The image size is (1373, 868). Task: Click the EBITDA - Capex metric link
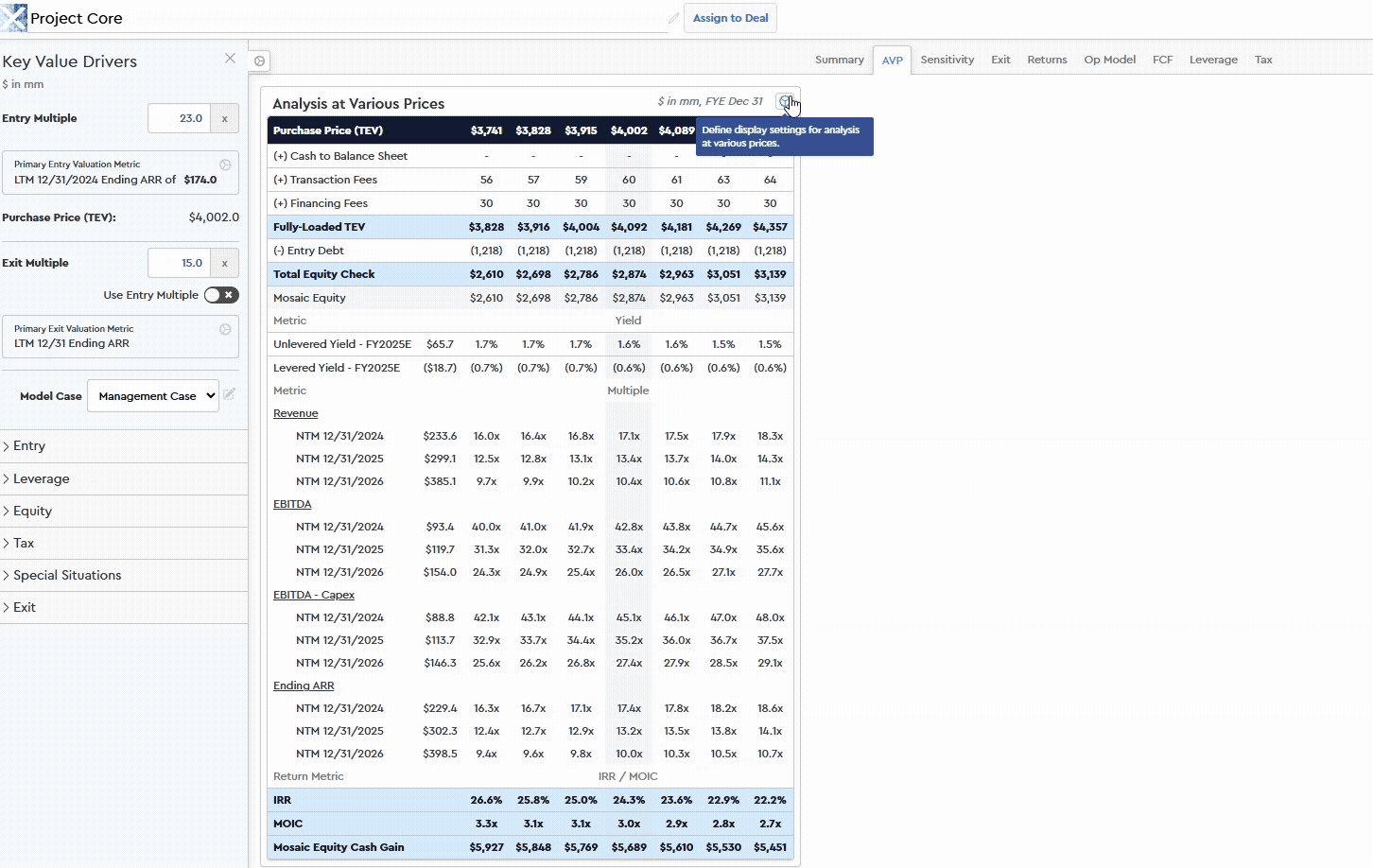[x=314, y=595]
